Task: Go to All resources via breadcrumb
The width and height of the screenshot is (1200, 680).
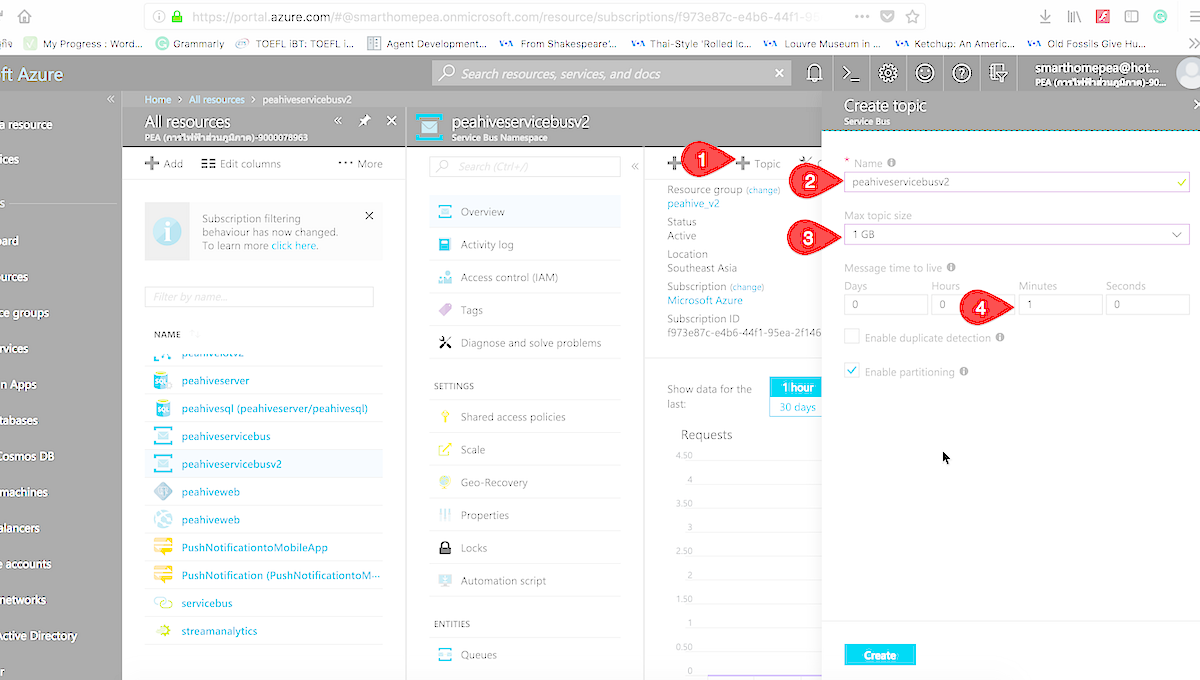Action: 217,99
